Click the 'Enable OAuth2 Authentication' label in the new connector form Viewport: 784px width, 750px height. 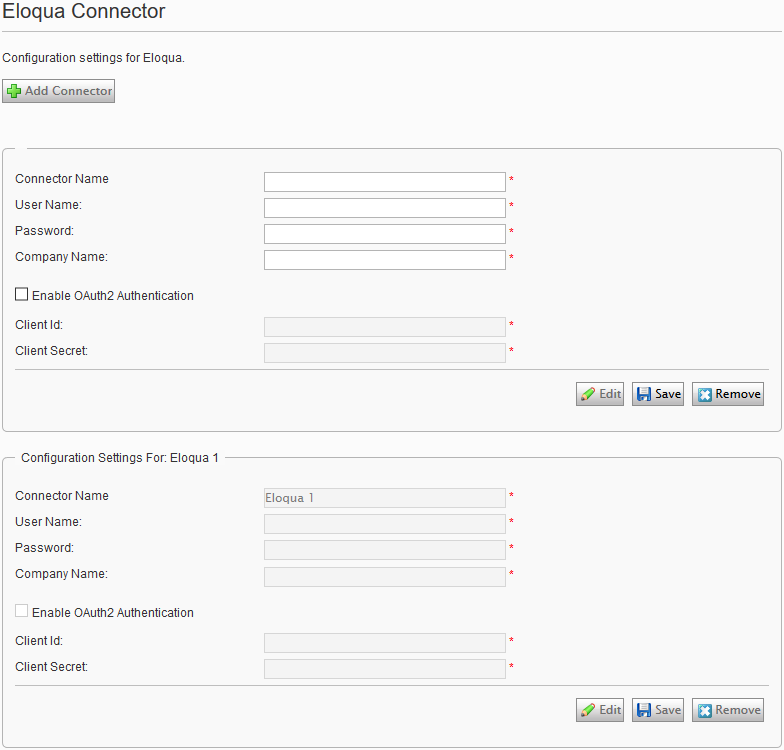tap(112, 296)
